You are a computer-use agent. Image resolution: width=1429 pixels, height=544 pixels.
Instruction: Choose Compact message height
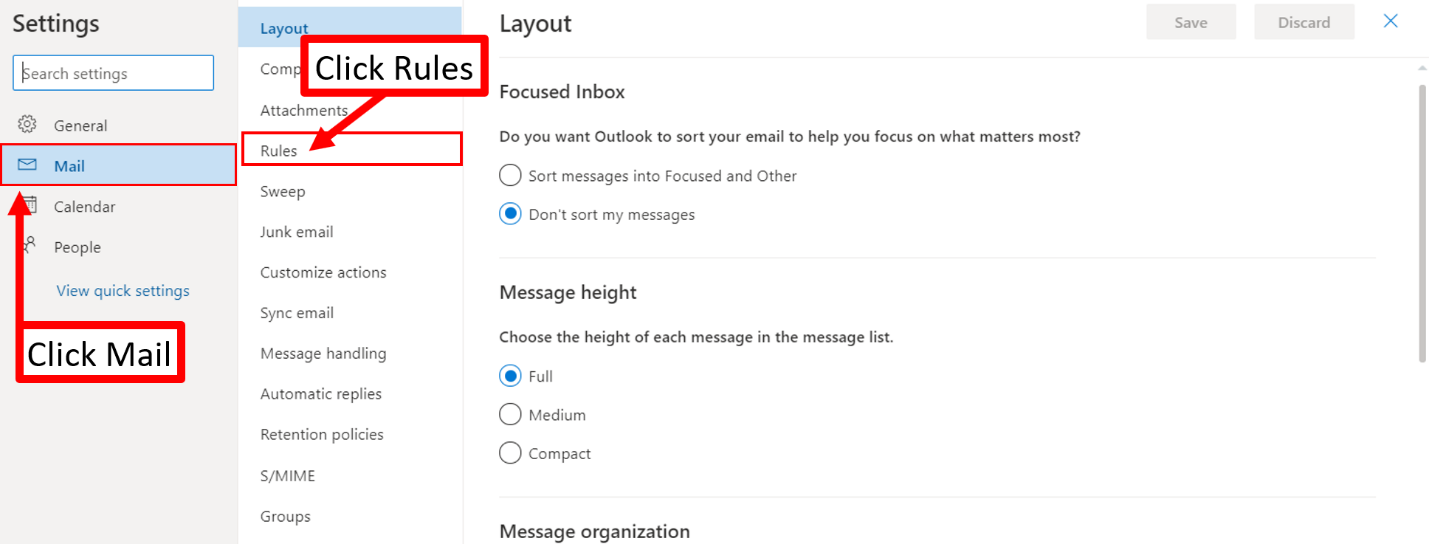(x=510, y=453)
